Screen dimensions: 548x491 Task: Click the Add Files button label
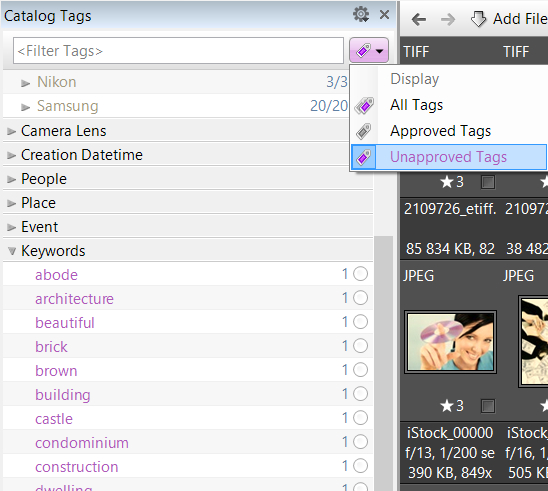520,19
